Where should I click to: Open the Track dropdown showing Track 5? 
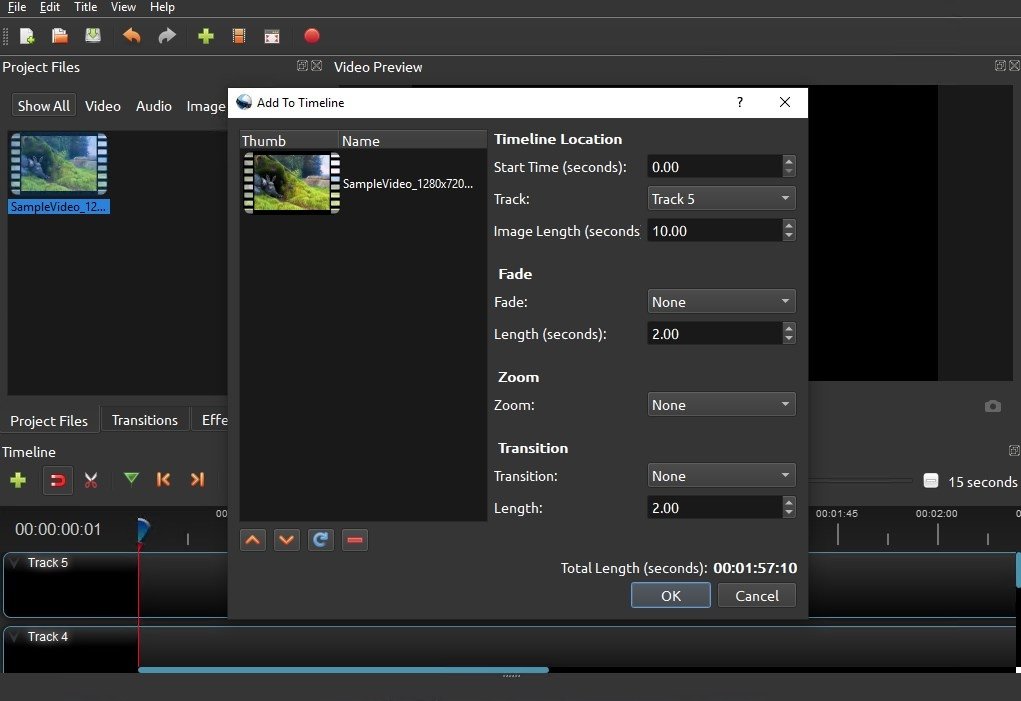point(721,199)
